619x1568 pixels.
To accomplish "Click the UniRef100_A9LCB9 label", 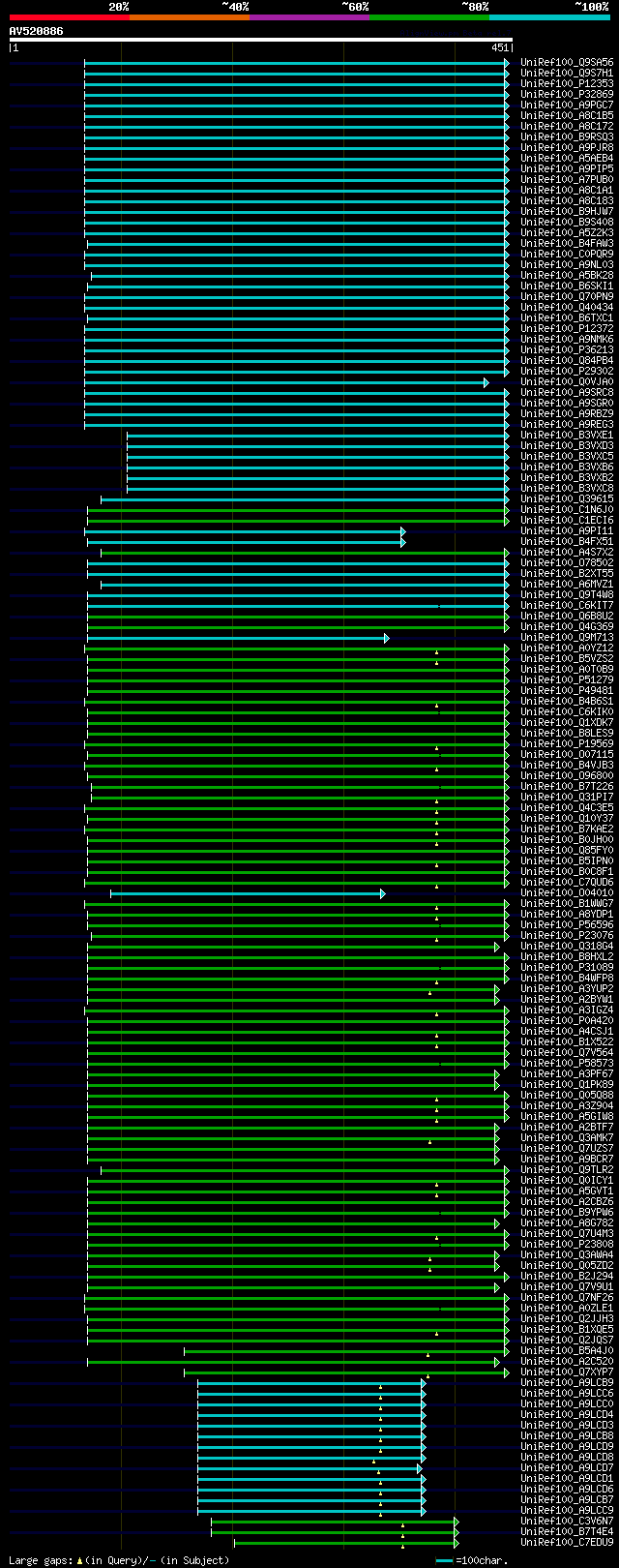I will (567, 1382).
